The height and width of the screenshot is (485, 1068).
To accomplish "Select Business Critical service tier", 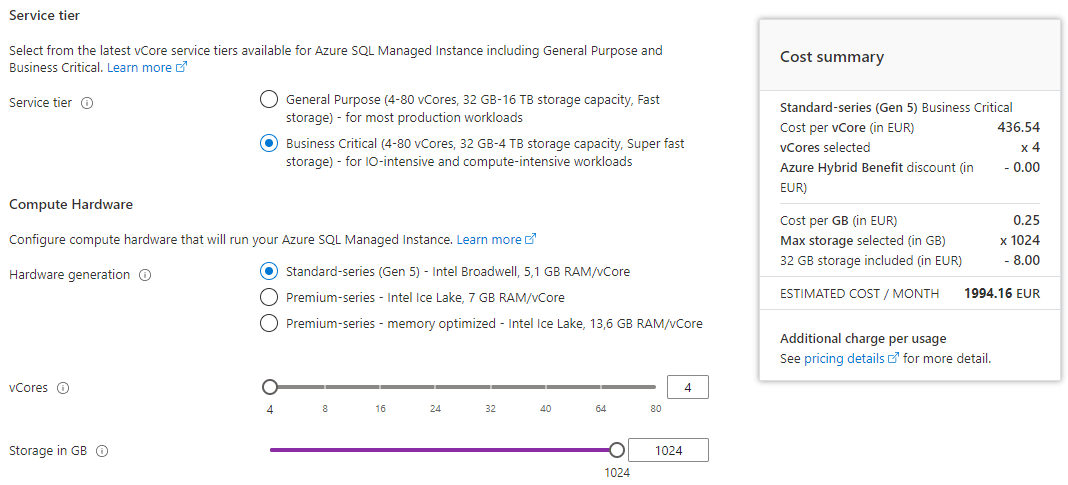I will pos(268,143).
